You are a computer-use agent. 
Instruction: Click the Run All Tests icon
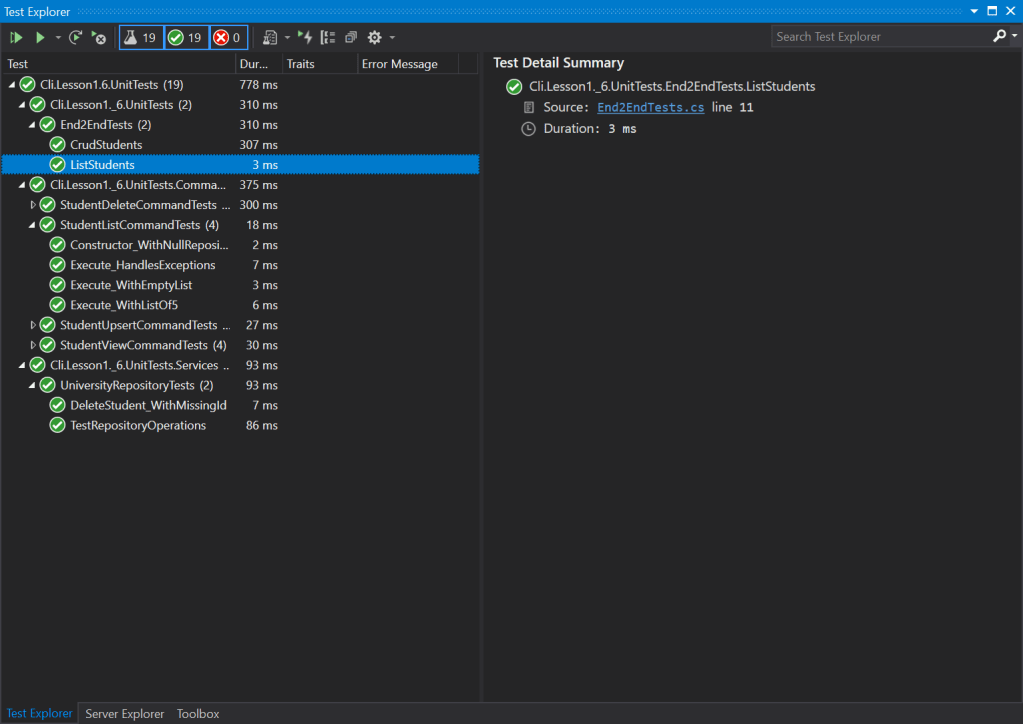pos(17,37)
